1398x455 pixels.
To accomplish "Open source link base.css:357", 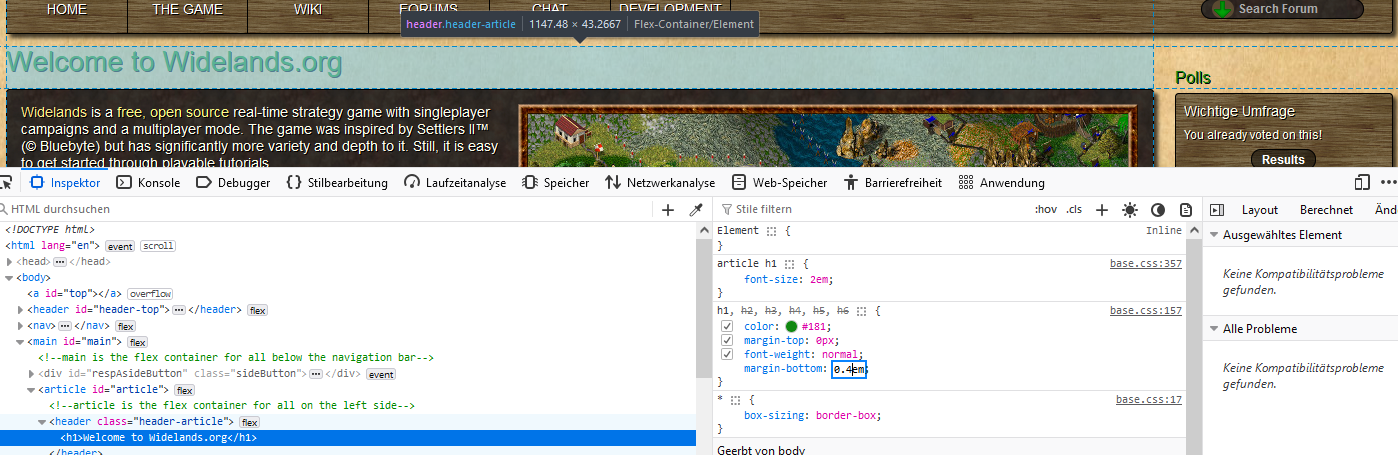I will [1146, 264].
